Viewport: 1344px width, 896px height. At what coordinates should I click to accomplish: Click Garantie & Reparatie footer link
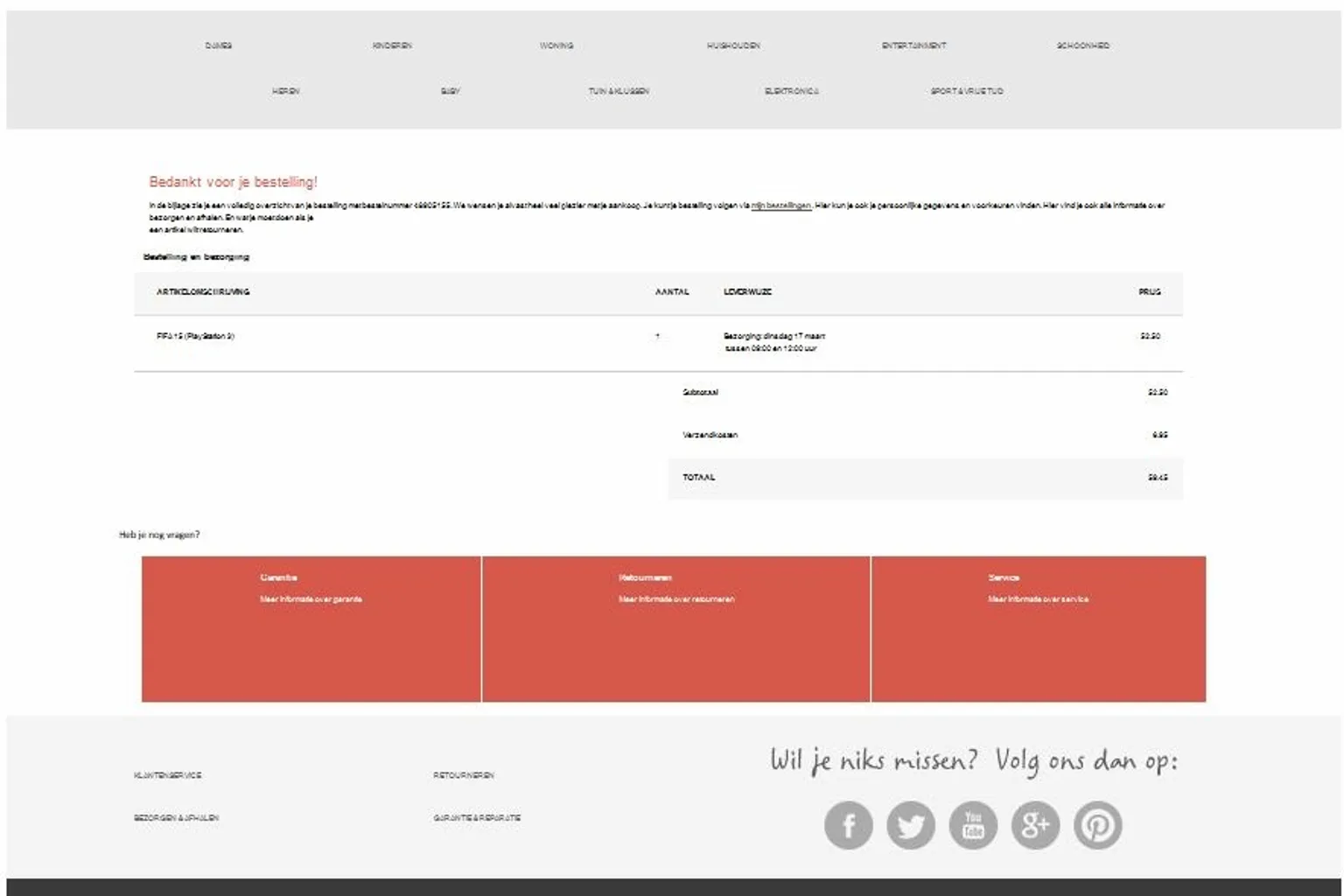tap(477, 818)
